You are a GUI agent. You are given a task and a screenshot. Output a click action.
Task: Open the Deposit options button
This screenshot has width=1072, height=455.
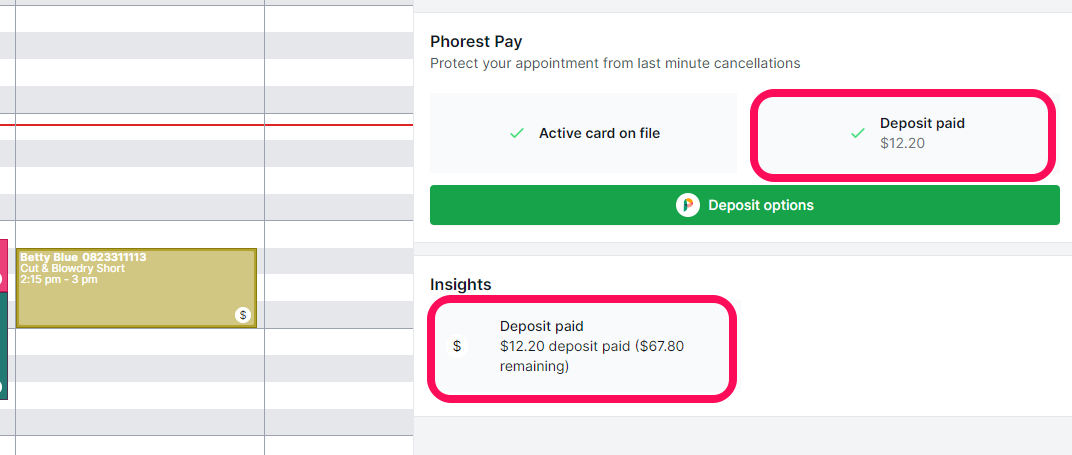tap(745, 205)
